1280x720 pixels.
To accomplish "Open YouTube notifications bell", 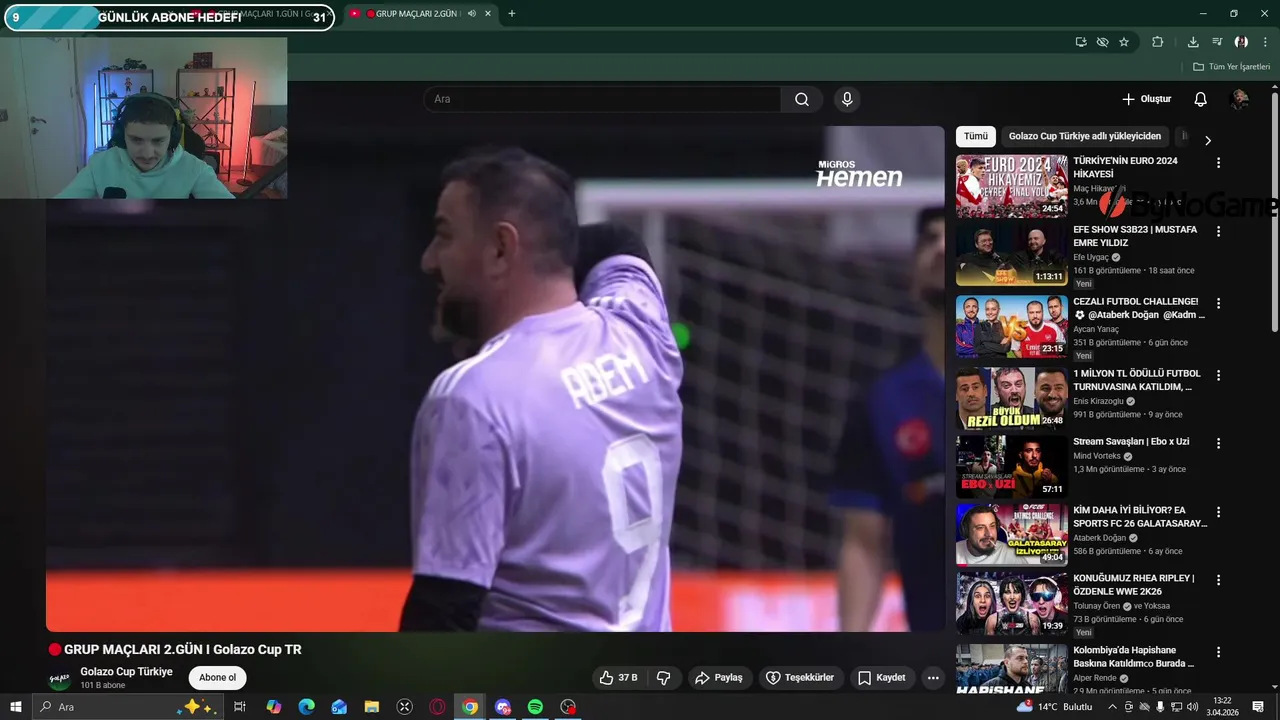I will (1200, 99).
